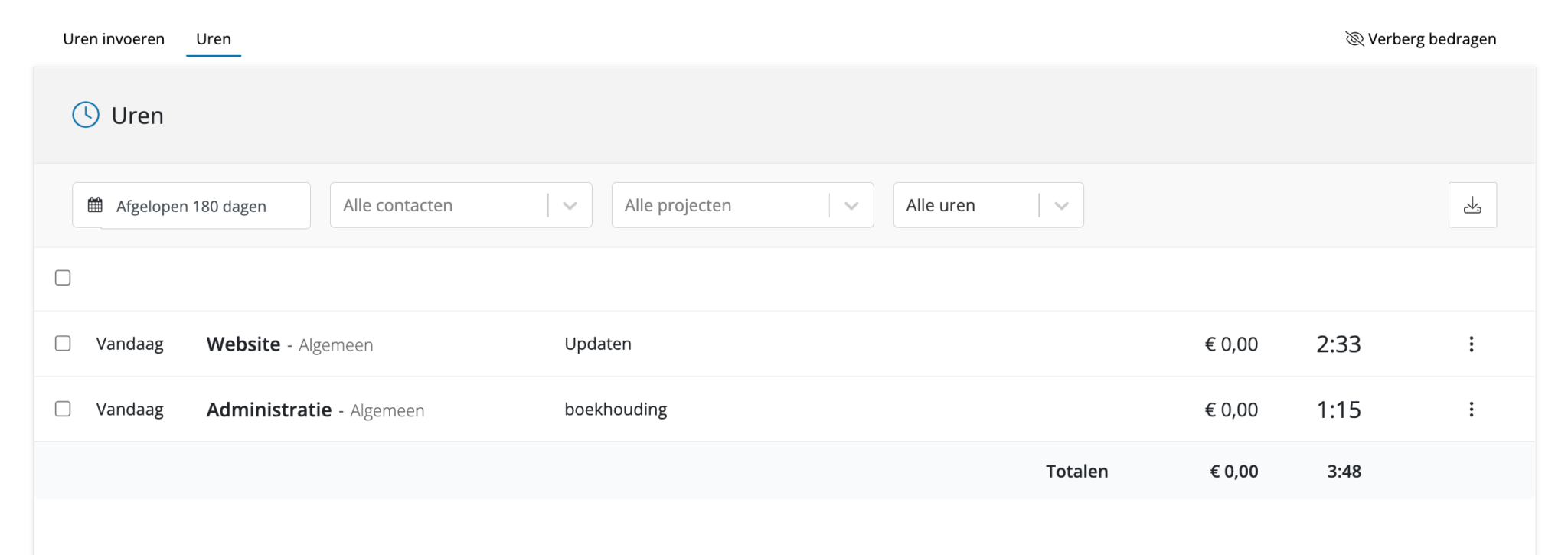Open the three-dot menu for Website row
This screenshot has width=1568, height=555.
pyautogui.click(x=1471, y=344)
